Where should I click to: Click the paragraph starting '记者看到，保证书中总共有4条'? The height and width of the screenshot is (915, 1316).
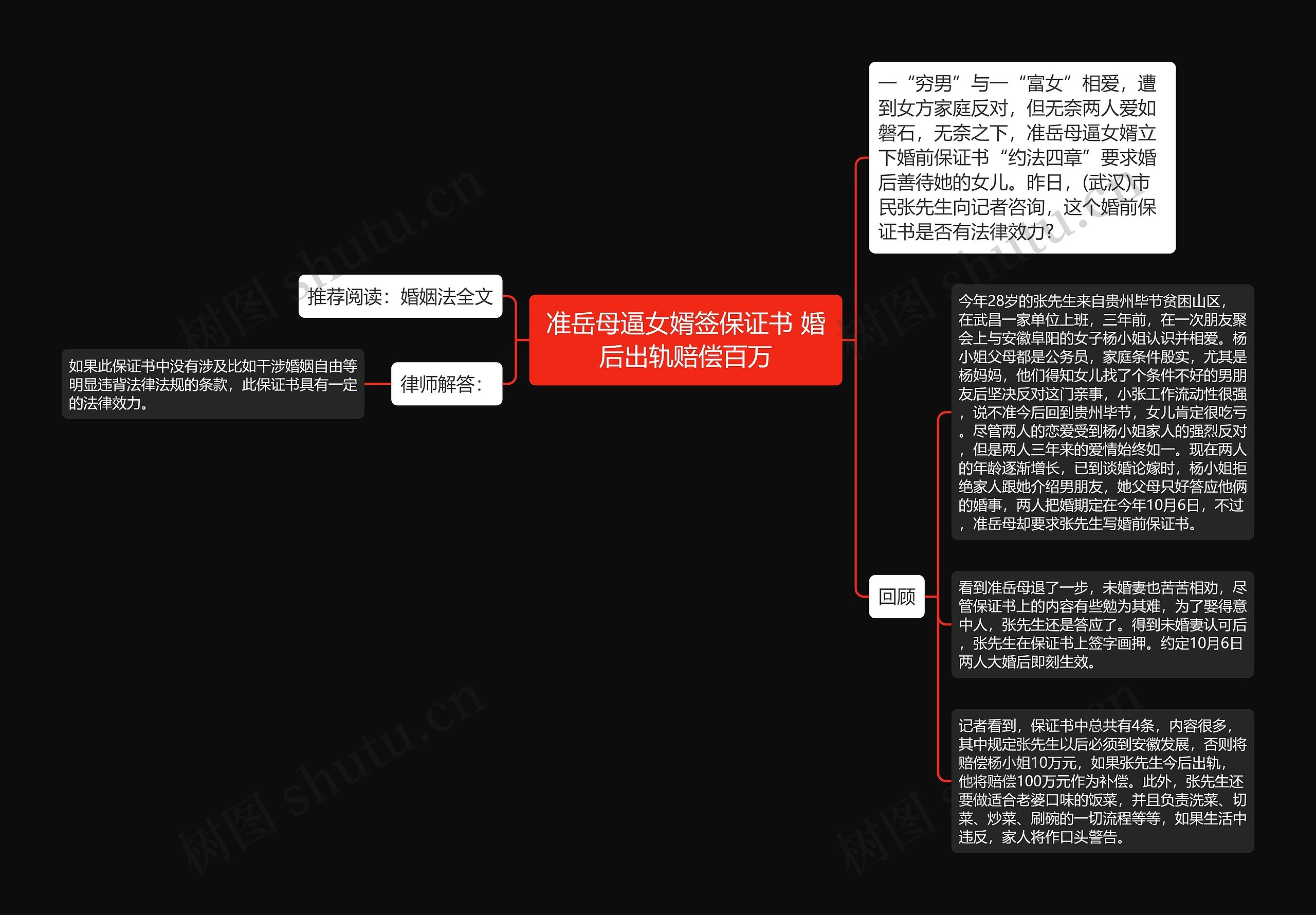[x=1102, y=781]
